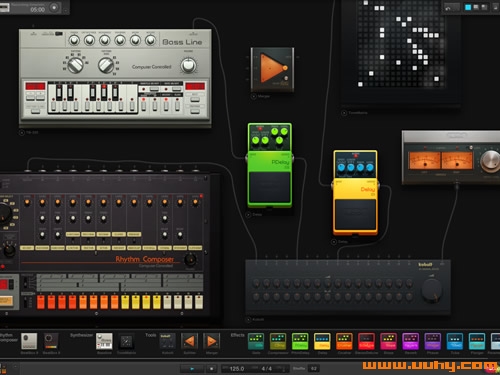The image size is (500, 375).
Task: Select the Splitter tool in the tray
Action: click(189, 341)
